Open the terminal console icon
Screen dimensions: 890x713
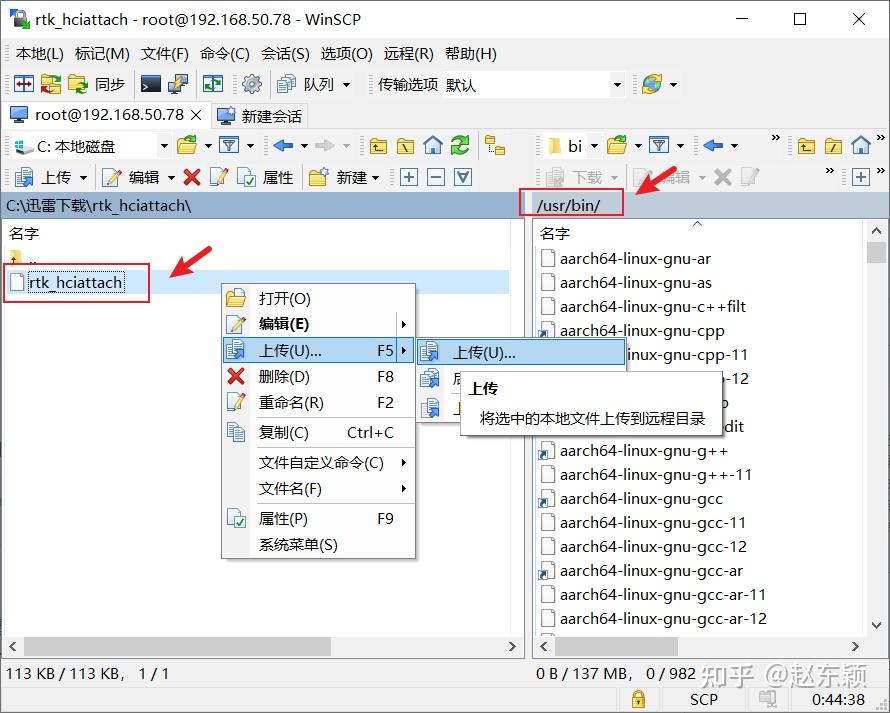[150, 84]
